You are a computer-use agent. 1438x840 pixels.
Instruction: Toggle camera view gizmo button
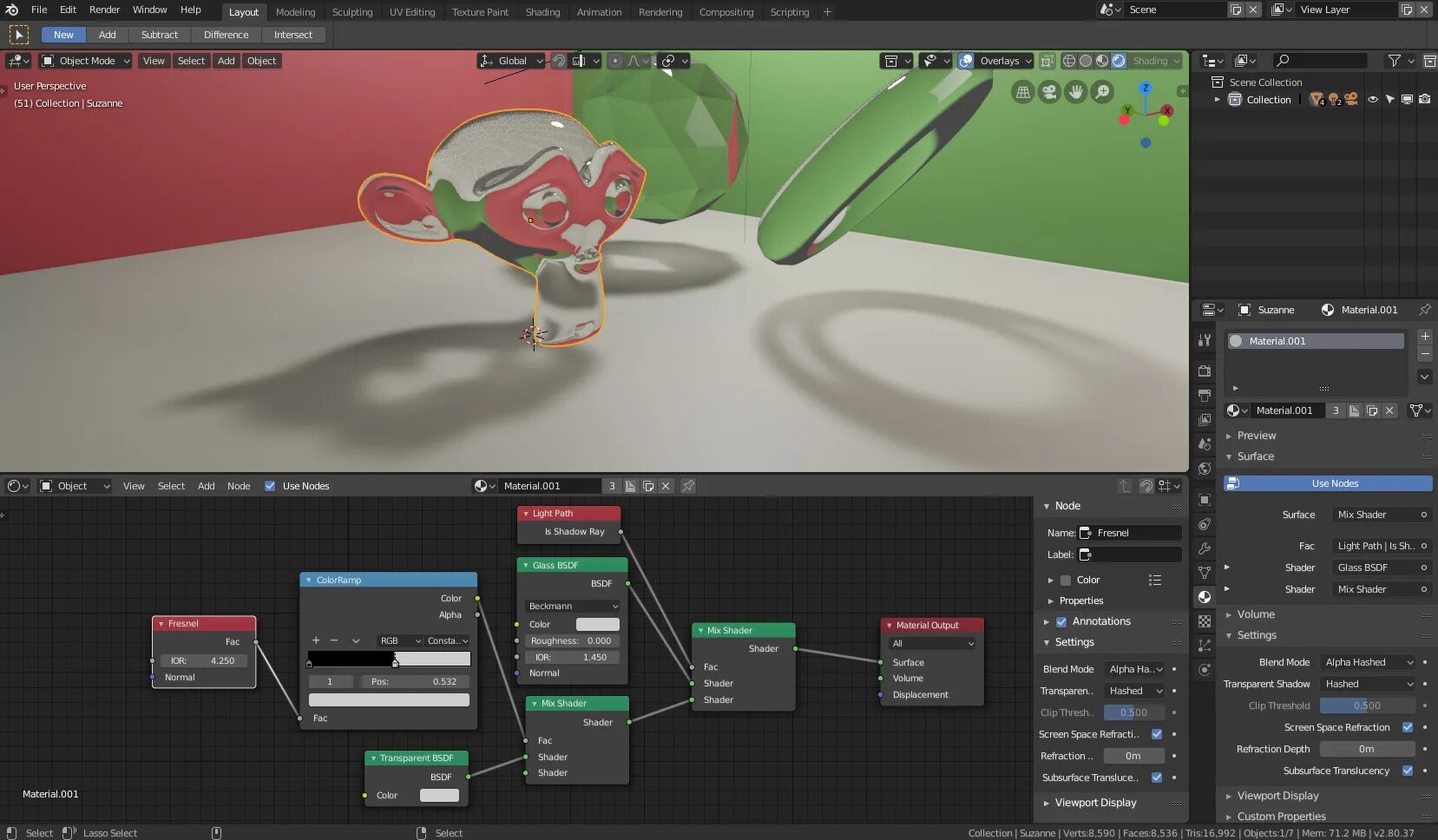coord(1050,91)
